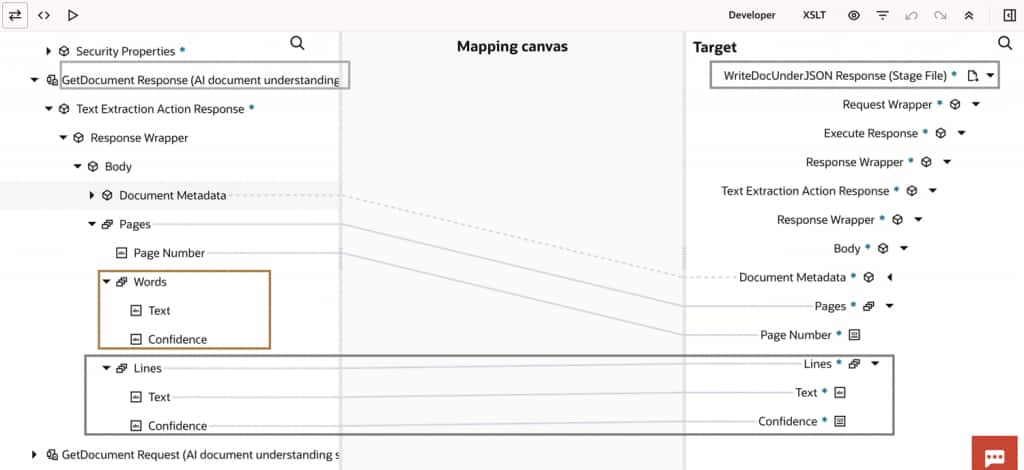Click the undo arrow icon
Viewport: 1024px width, 470px height.
point(911,16)
